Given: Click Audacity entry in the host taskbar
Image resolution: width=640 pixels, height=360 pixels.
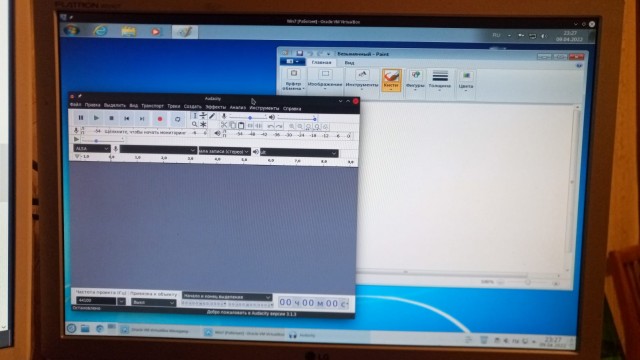Looking at the screenshot, I should [x=302, y=335].
